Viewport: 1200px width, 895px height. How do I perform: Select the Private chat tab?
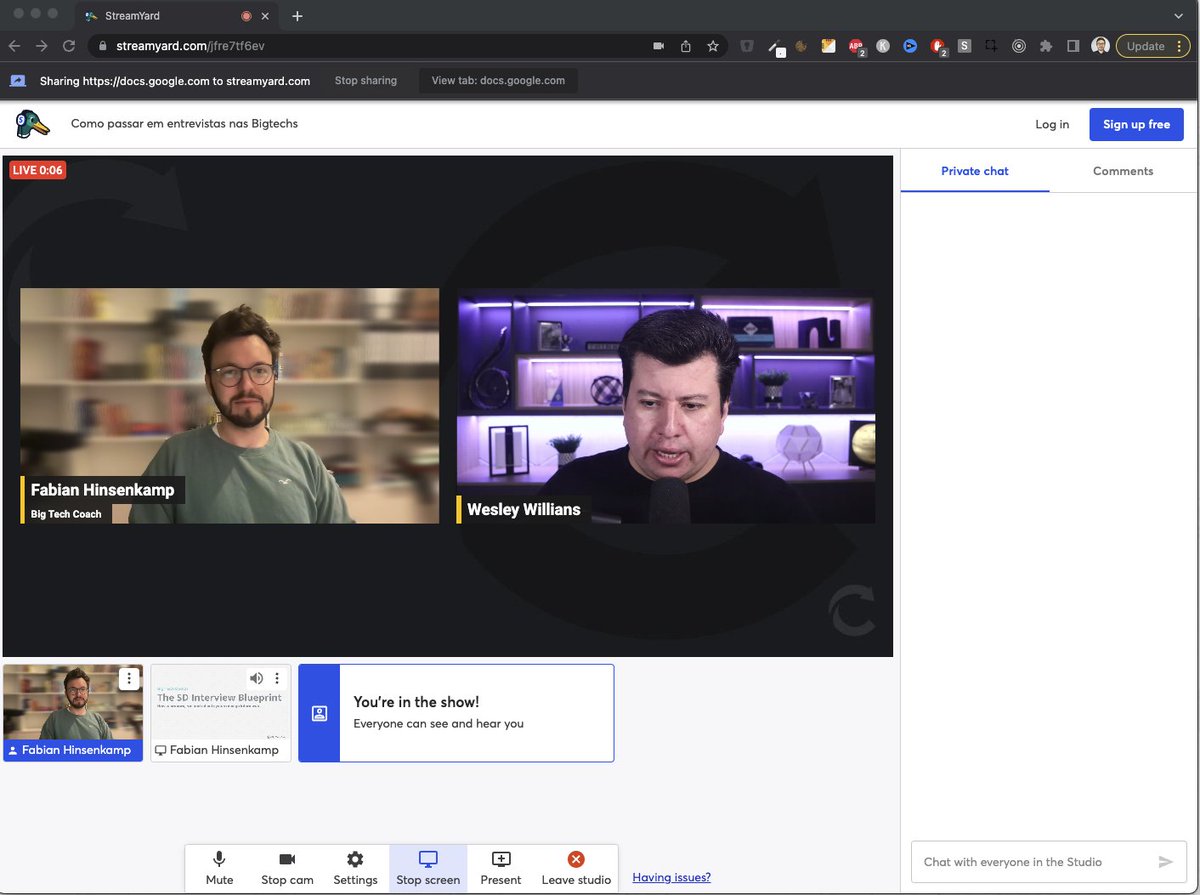click(x=974, y=171)
